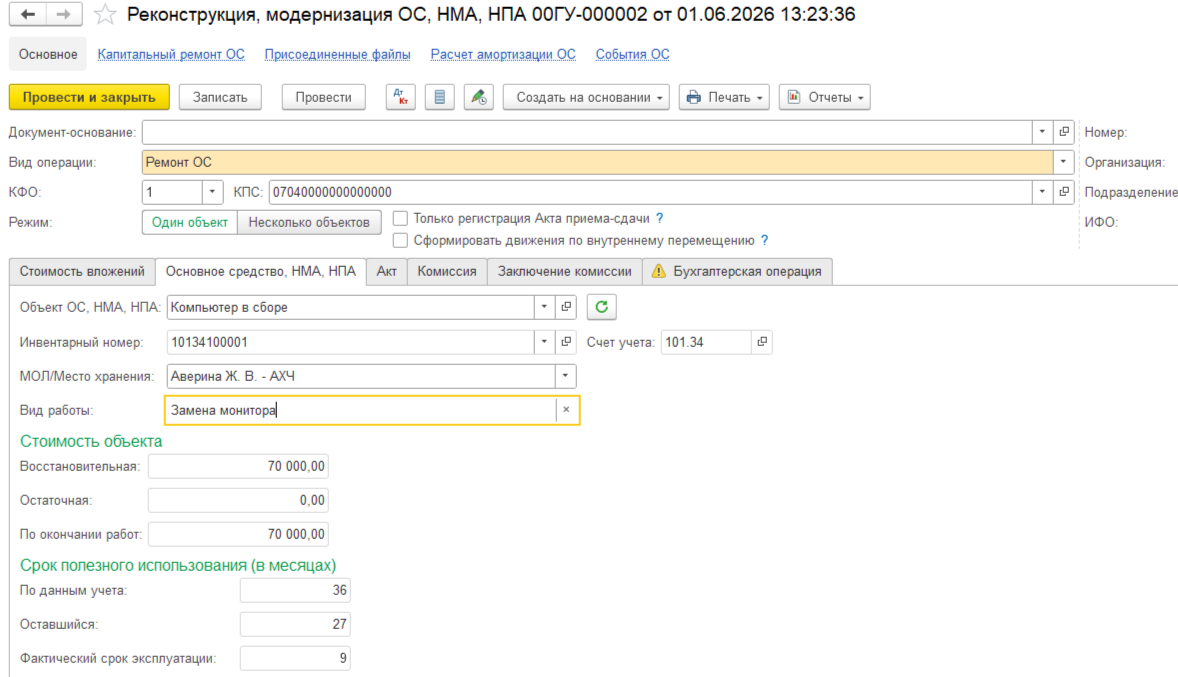Open the Объект ОС, НМА, НПА card icon
The width and height of the screenshot is (1178, 677).
point(566,307)
